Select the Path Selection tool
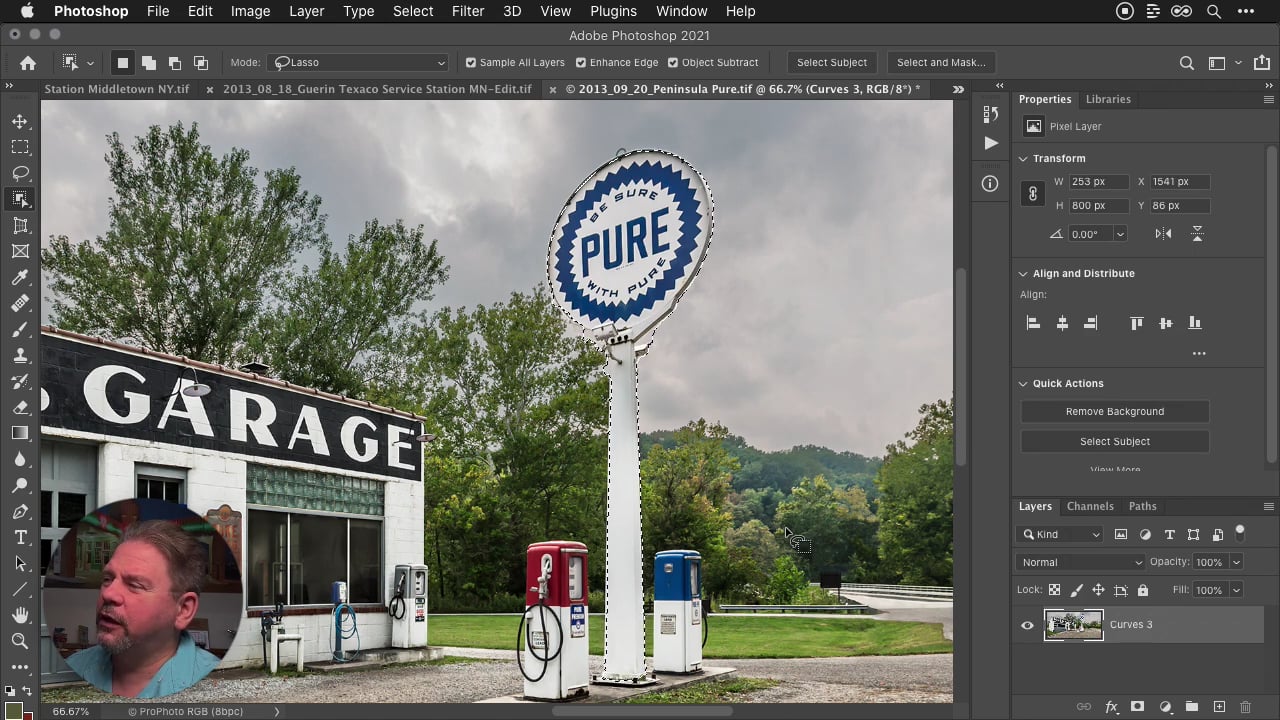1280x720 pixels. tap(20, 564)
